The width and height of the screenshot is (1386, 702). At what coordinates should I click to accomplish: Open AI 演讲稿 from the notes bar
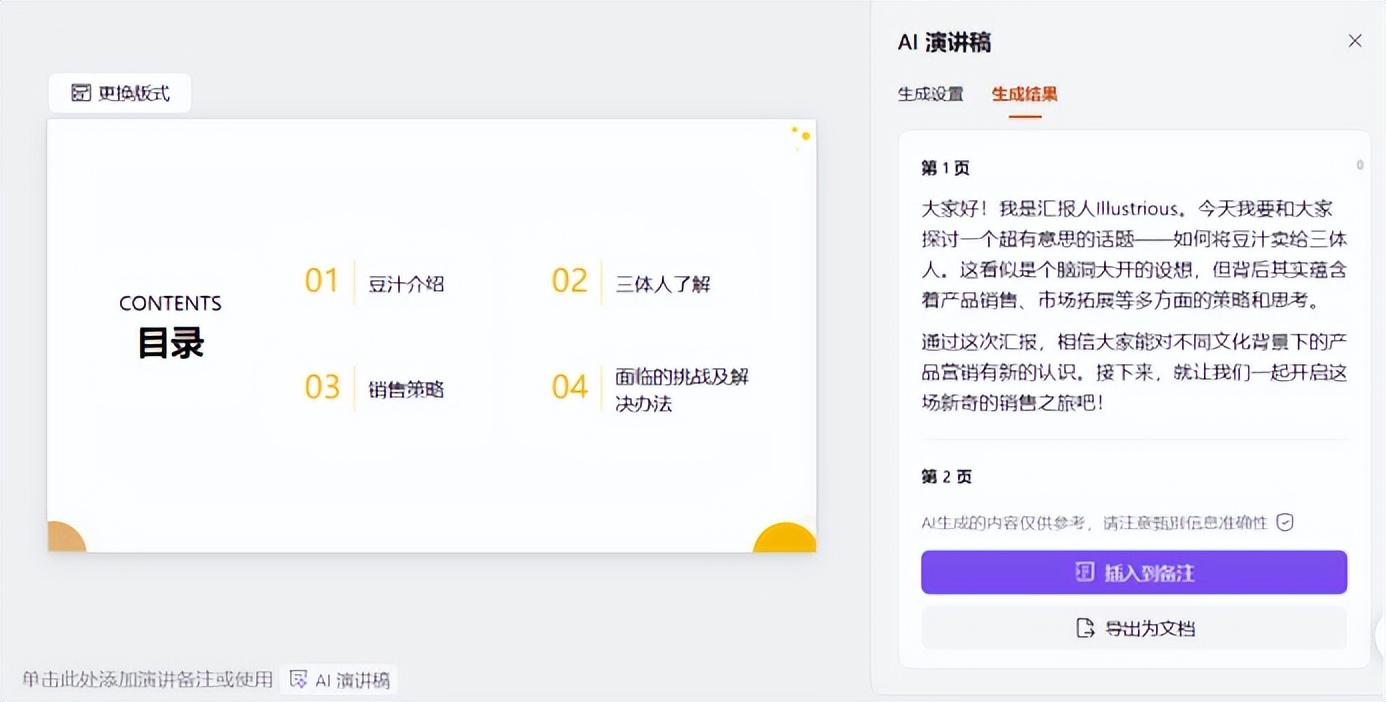point(340,680)
